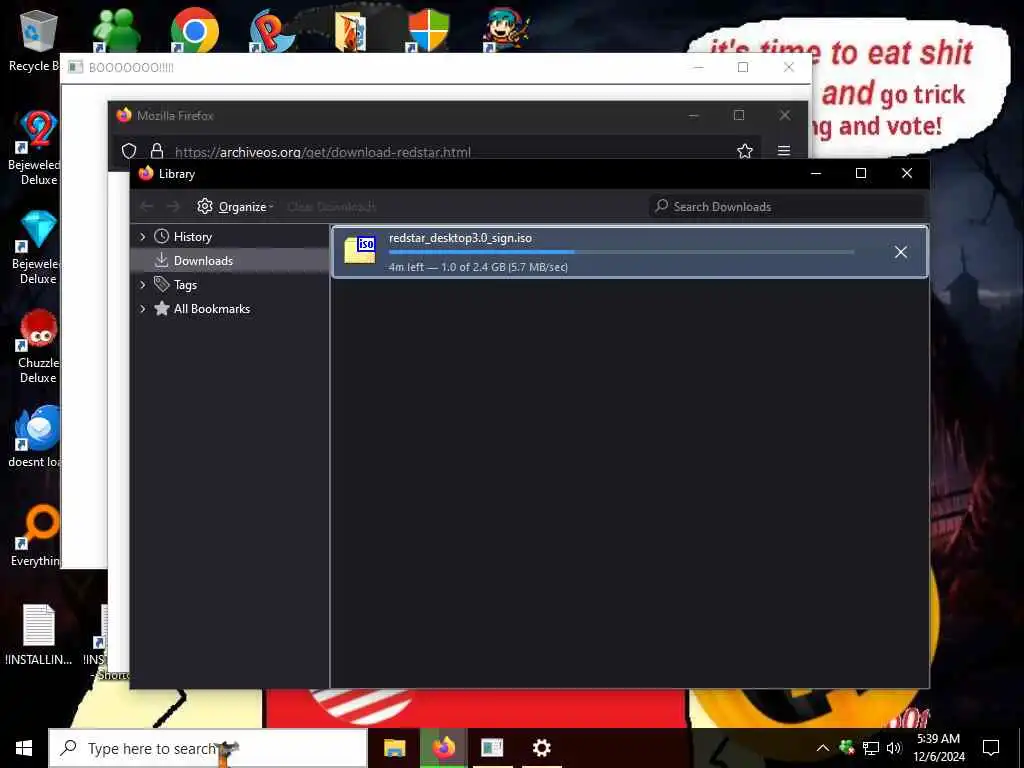The width and height of the screenshot is (1024, 768).
Task: Maximize the BOOOOOOO!!!!! window
Action: pos(743,67)
